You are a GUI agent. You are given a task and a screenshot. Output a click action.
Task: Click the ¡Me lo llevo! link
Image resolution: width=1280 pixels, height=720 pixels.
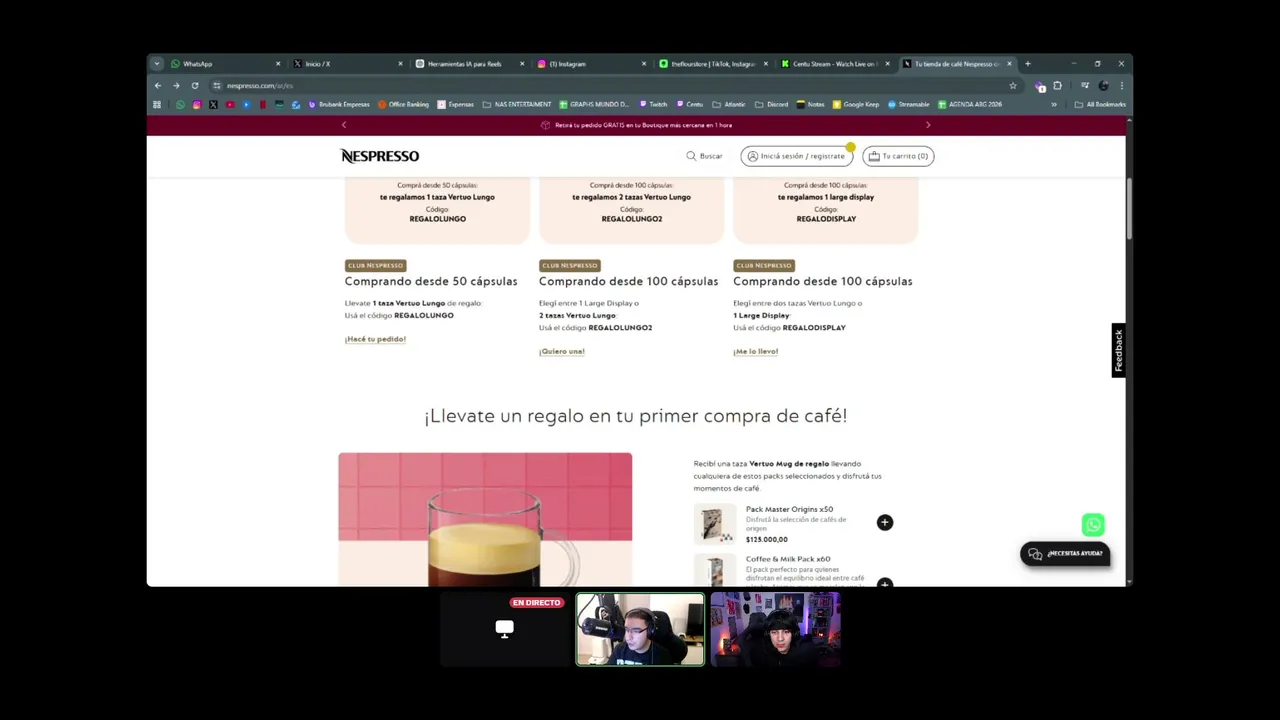[x=756, y=351]
